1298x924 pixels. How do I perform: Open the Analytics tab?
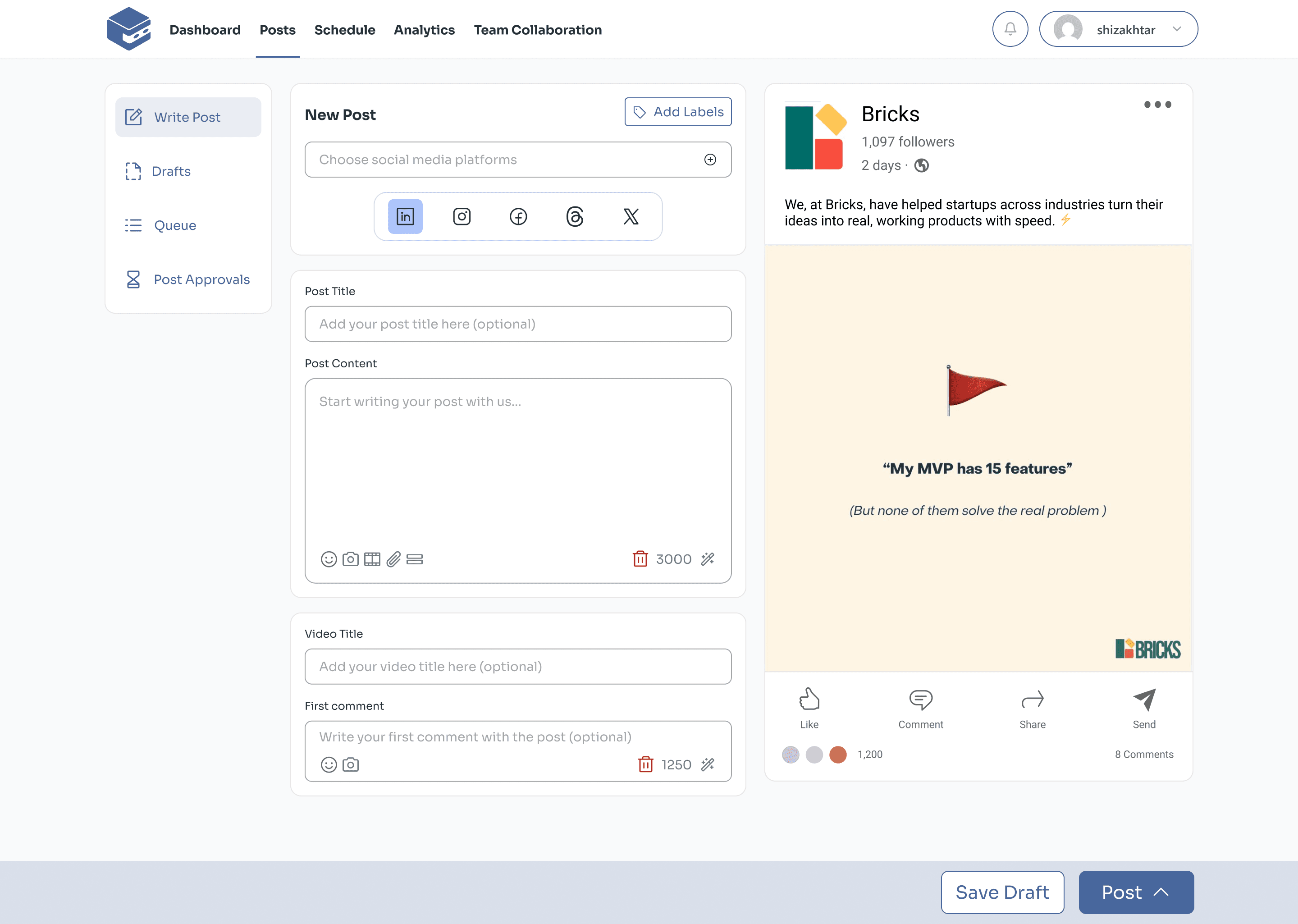point(424,30)
